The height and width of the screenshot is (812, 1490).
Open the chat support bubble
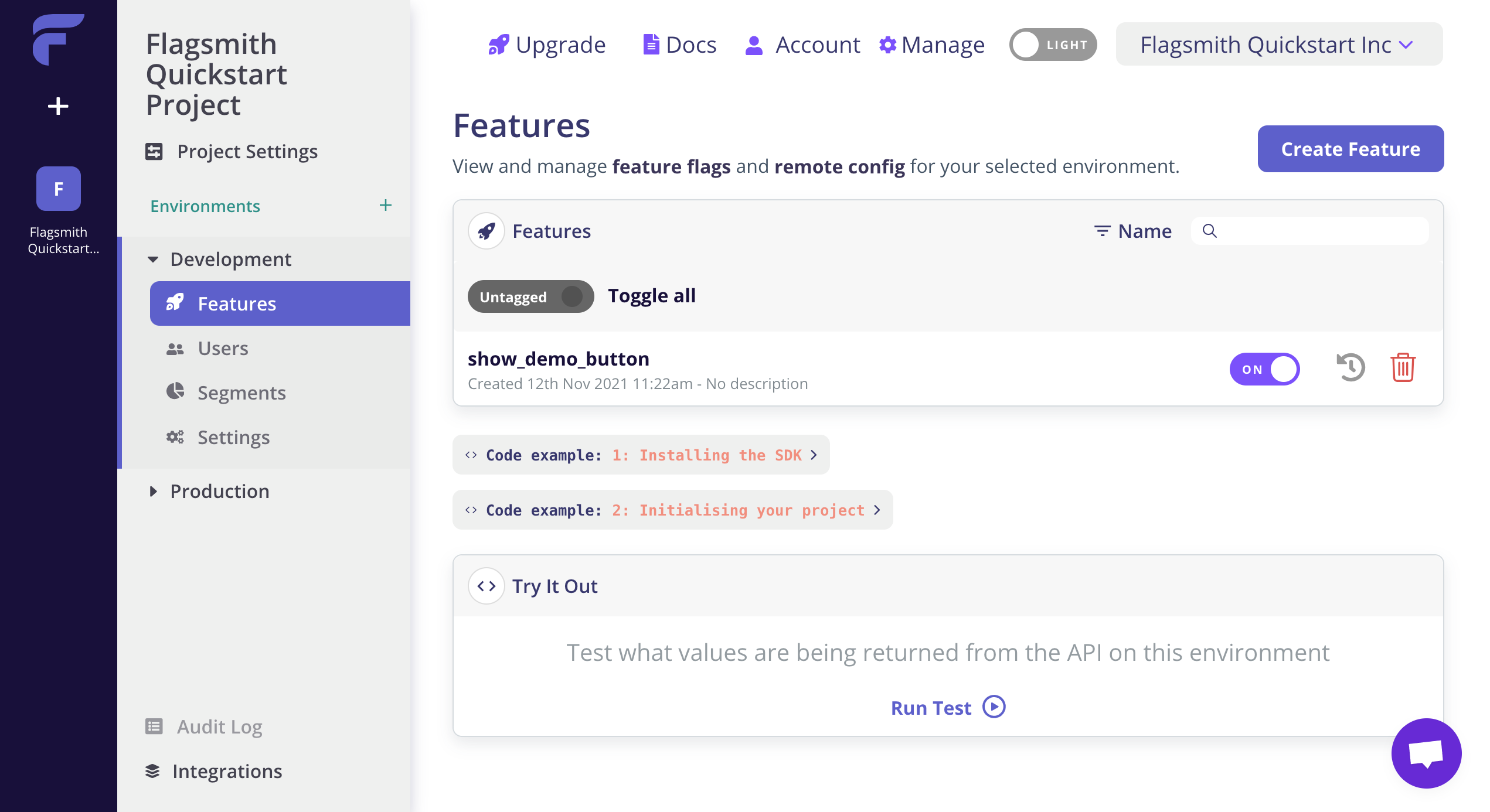point(1426,753)
